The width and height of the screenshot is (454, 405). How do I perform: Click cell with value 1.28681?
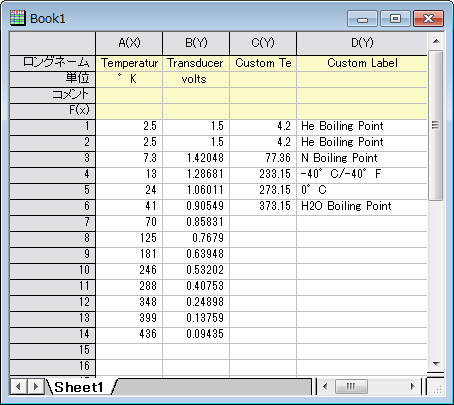pos(196,175)
